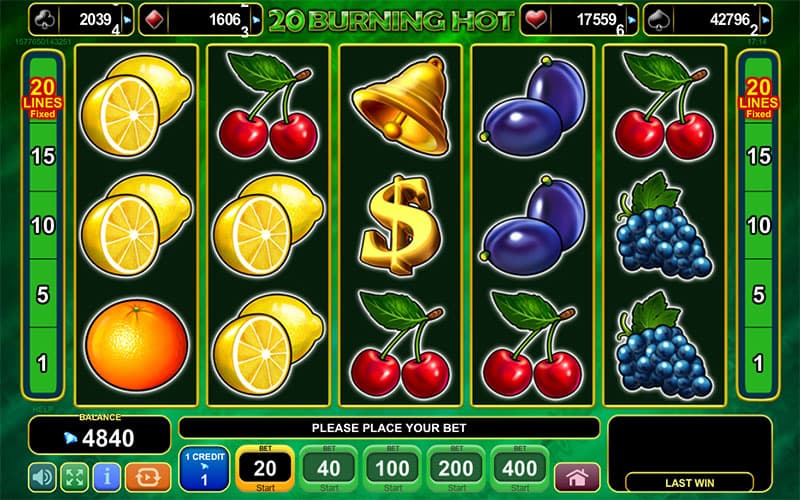Toggle fullscreen mode with expand arrows icon
Screen dimensions: 800x500
[x=74, y=478]
